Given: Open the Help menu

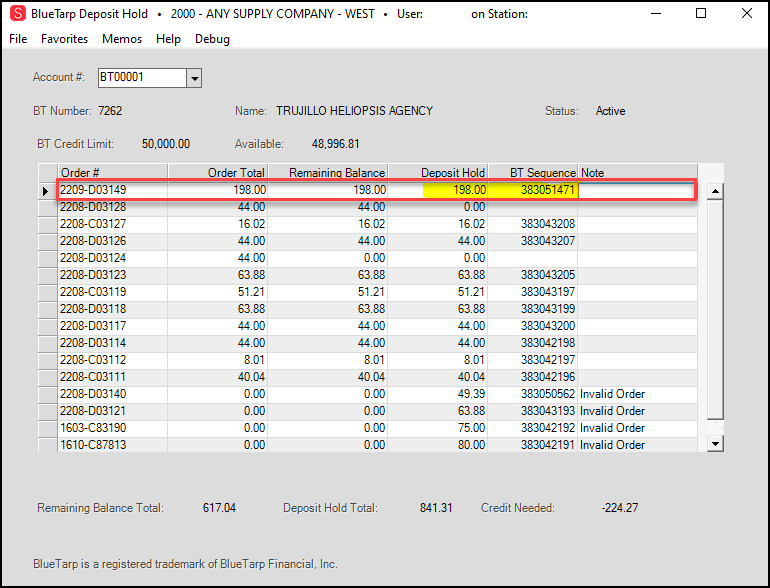Looking at the screenshot, I should [x=168, y=39].
